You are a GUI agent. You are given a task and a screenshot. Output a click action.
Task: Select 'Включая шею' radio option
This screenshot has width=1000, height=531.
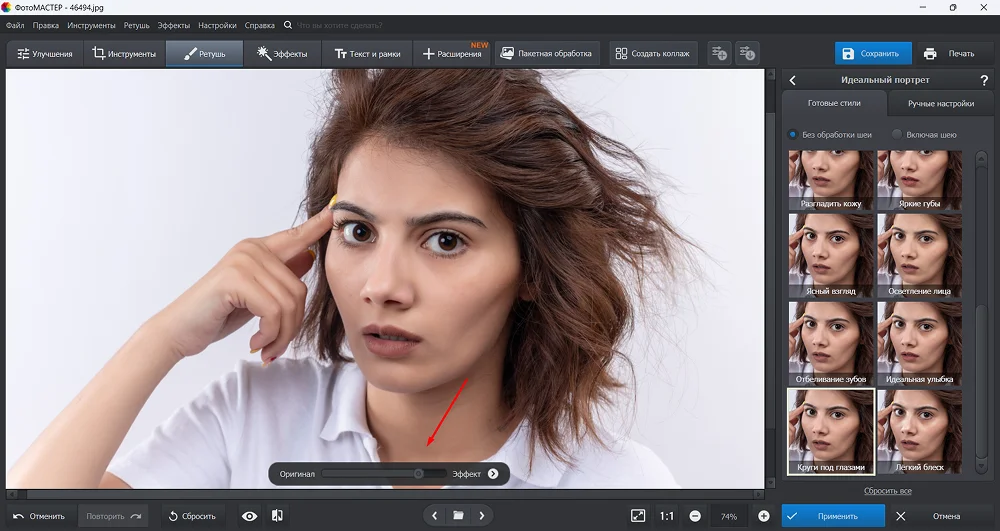(x=924, y=135)
